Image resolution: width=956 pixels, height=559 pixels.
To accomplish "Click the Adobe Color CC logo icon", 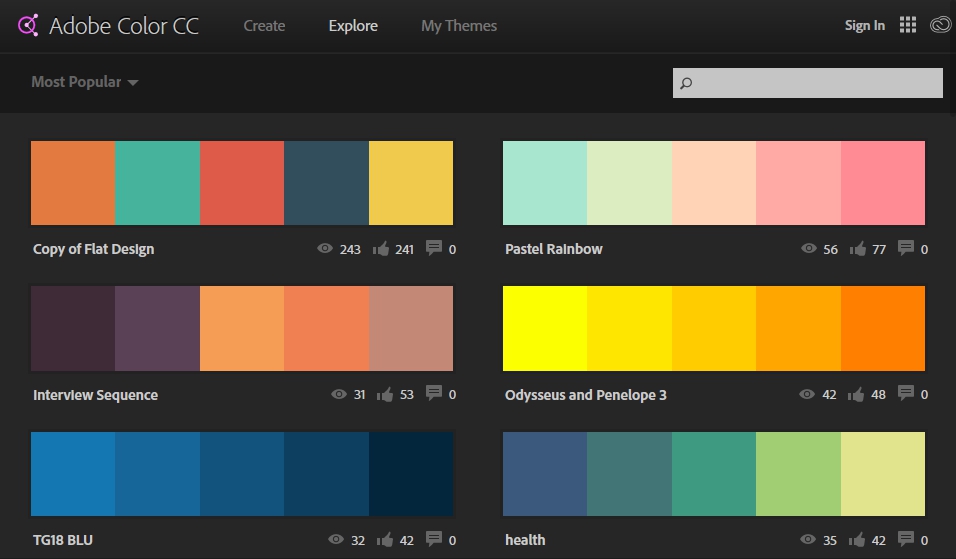I will [27, 26].
